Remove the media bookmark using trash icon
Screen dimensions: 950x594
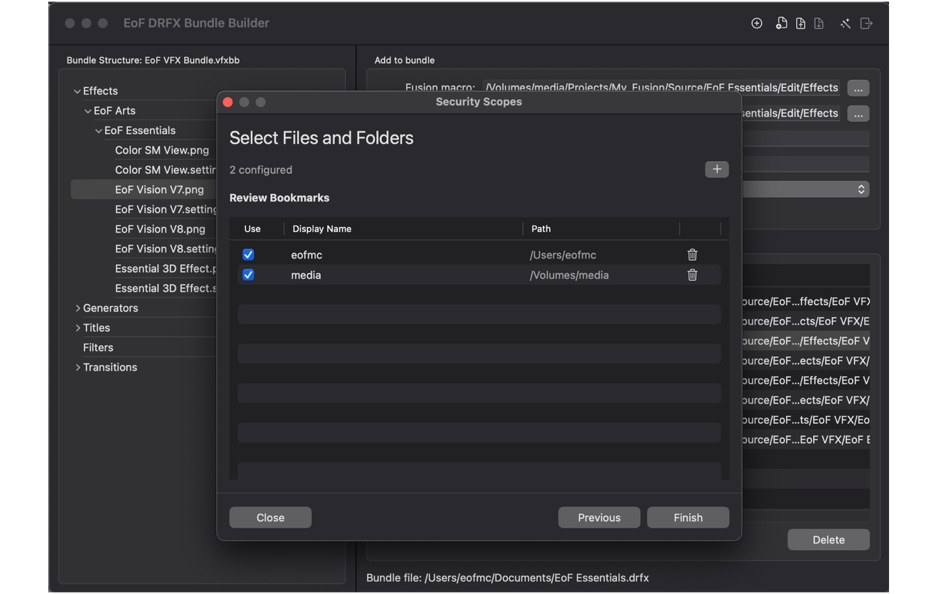click(x=692, y=275)
